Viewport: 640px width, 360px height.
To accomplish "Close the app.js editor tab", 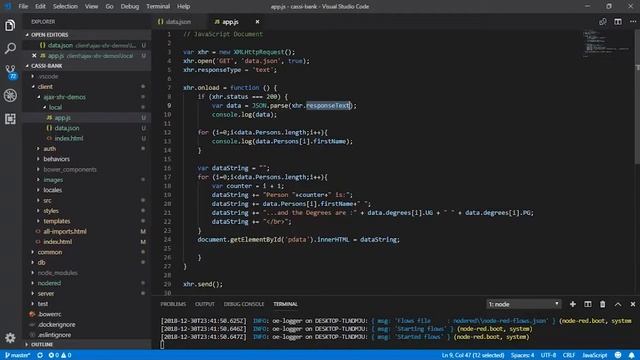I will tap(257, 22).
